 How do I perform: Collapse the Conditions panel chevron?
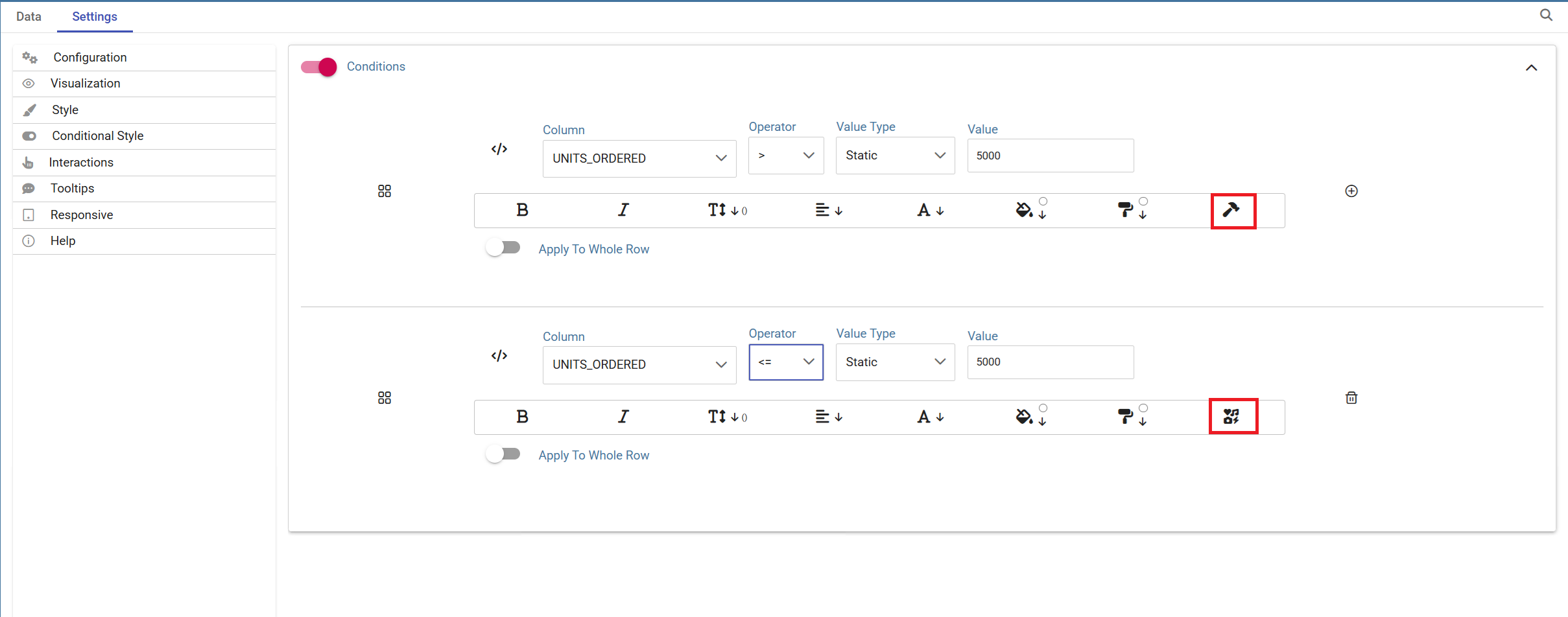(x=1532, y=68)
